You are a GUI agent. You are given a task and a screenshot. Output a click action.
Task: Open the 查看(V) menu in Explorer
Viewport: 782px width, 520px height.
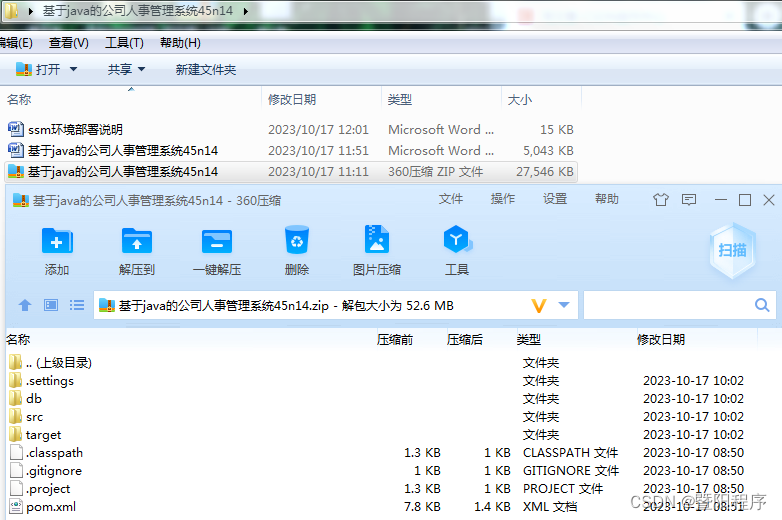tap(68, 43)
